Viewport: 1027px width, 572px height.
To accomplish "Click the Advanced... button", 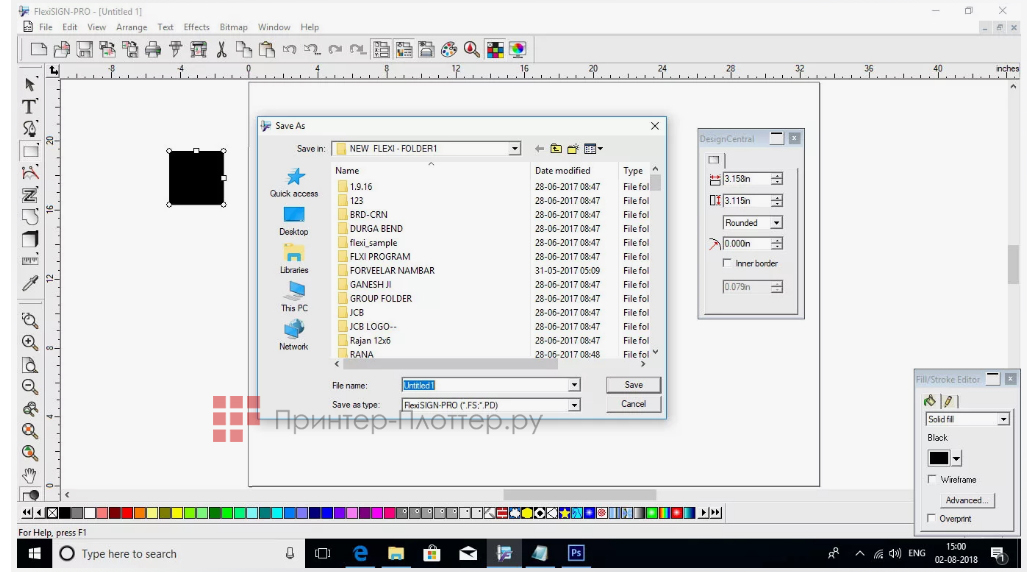I will [965, 500].
